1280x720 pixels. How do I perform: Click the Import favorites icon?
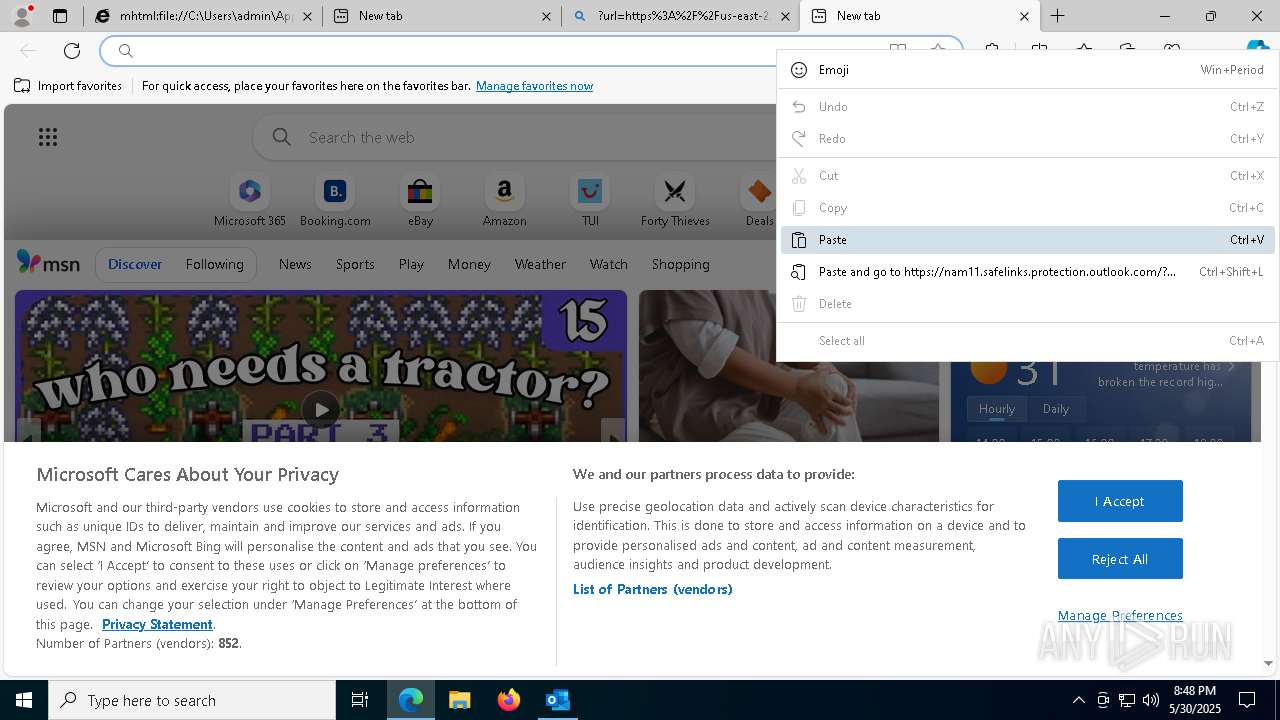22,86
